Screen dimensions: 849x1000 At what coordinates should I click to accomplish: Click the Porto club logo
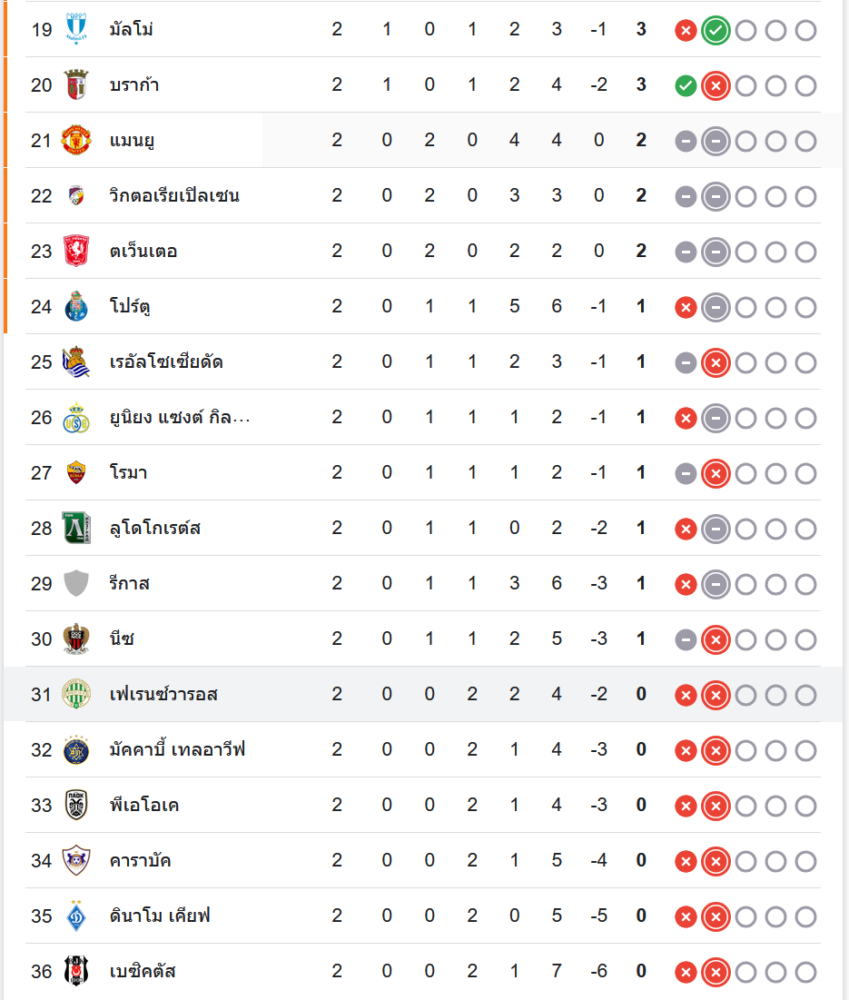point(76,306)
